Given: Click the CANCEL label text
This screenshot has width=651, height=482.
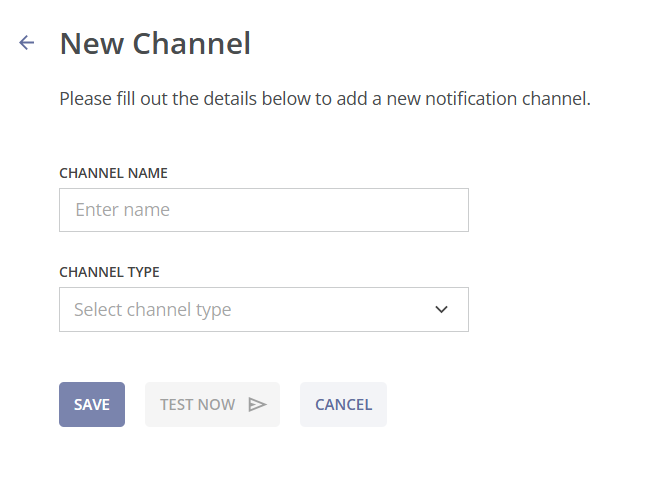Looking at the screenshot, I should [343, 404].
